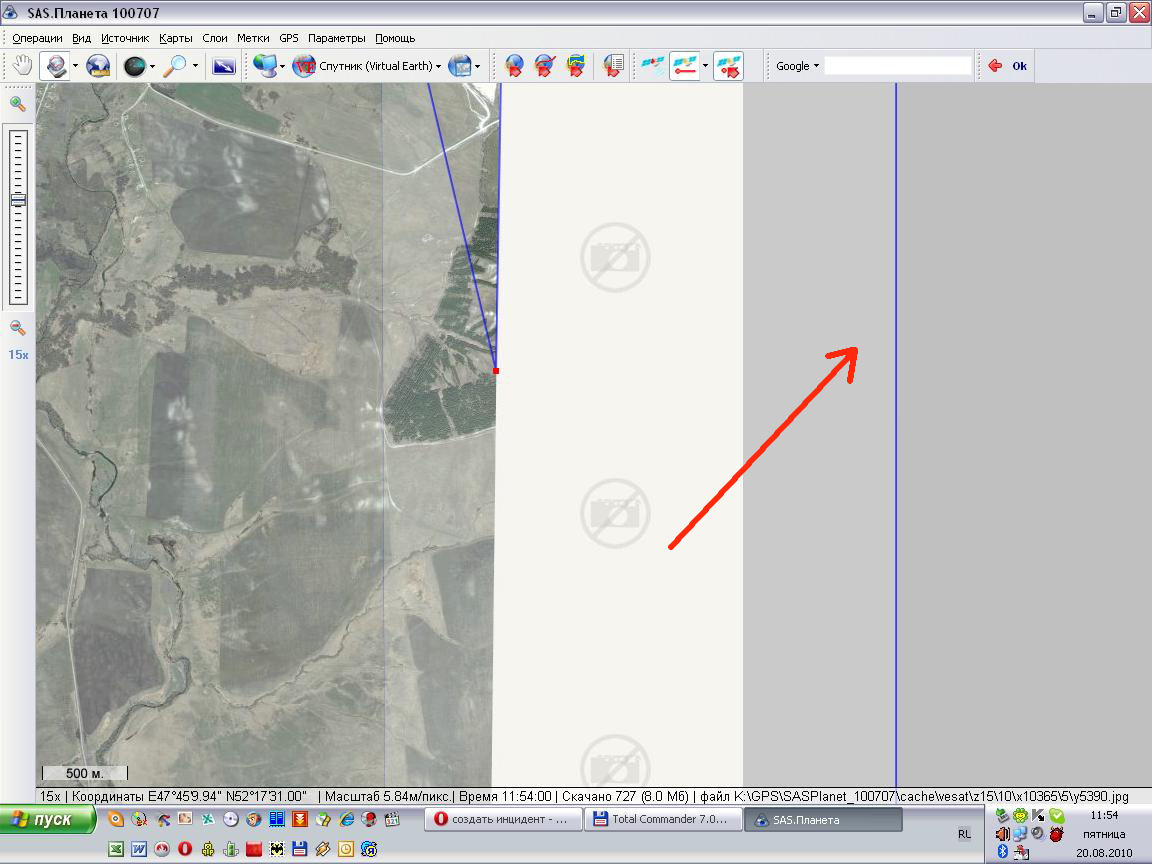Image resolution: width=1152 pixels, height=864 pixels.
Task: Click the zoom out magnifier with minus
Action: coord(17,328)
